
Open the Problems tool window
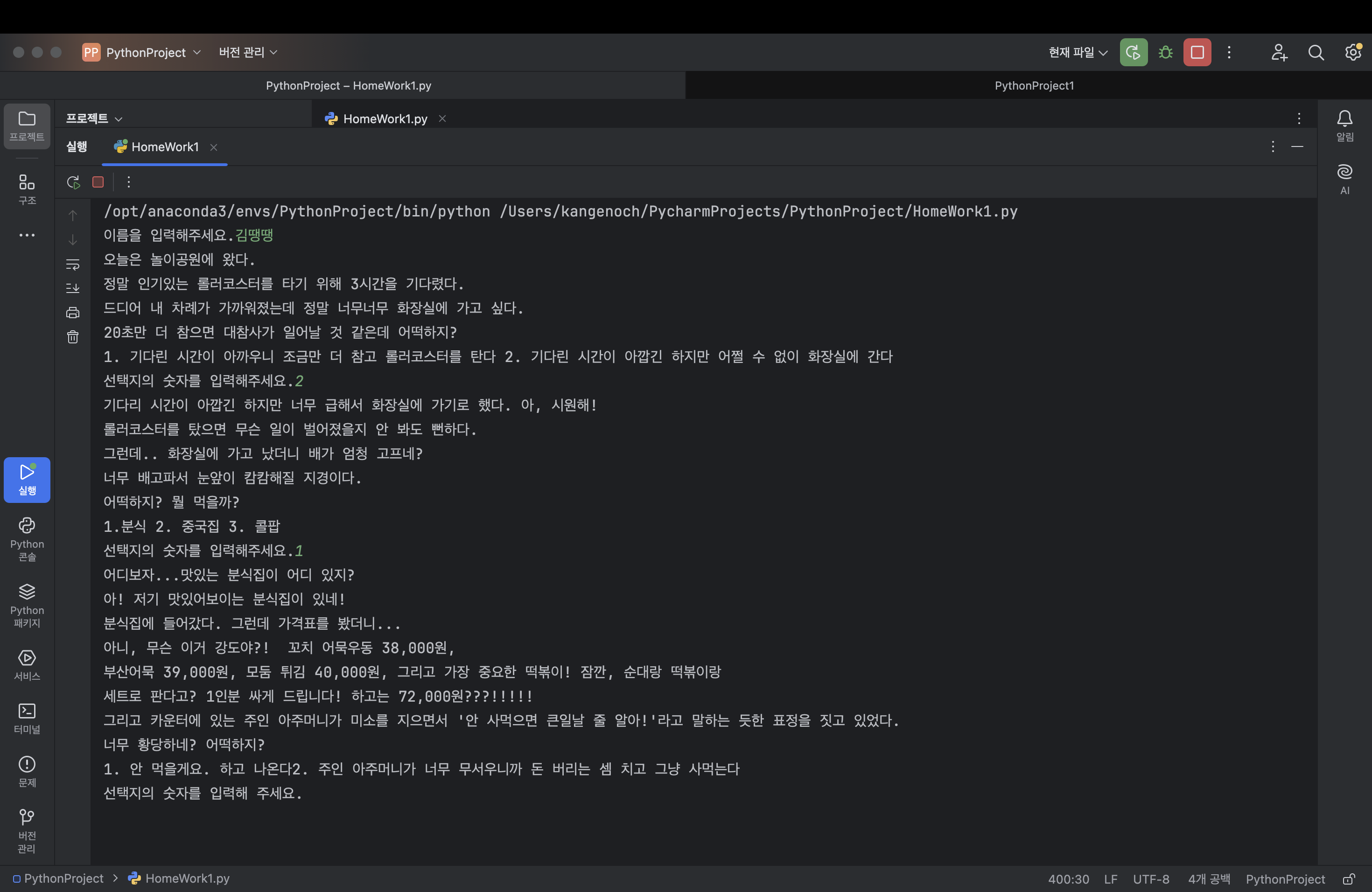(27, 771)
